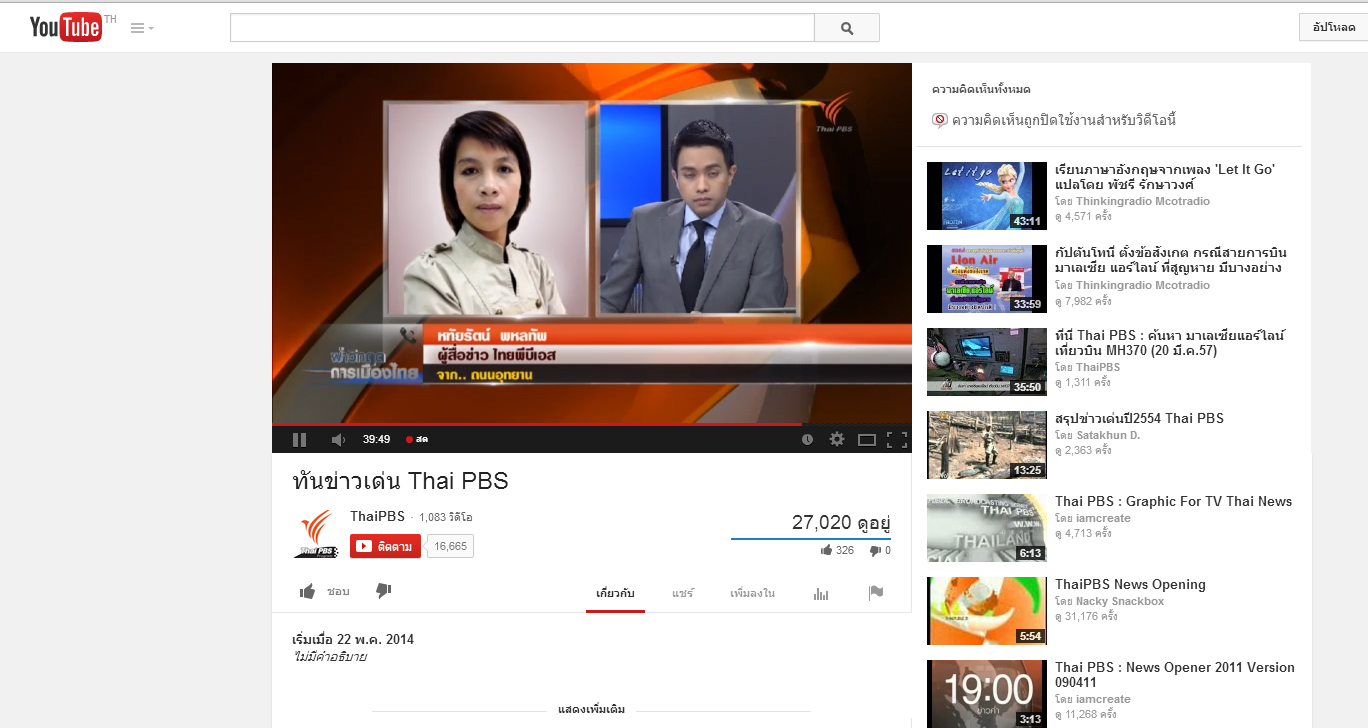This screenshot has width=1368, height=728.
Task: Report the video with flag icon
Action: [x=876, y=593]
